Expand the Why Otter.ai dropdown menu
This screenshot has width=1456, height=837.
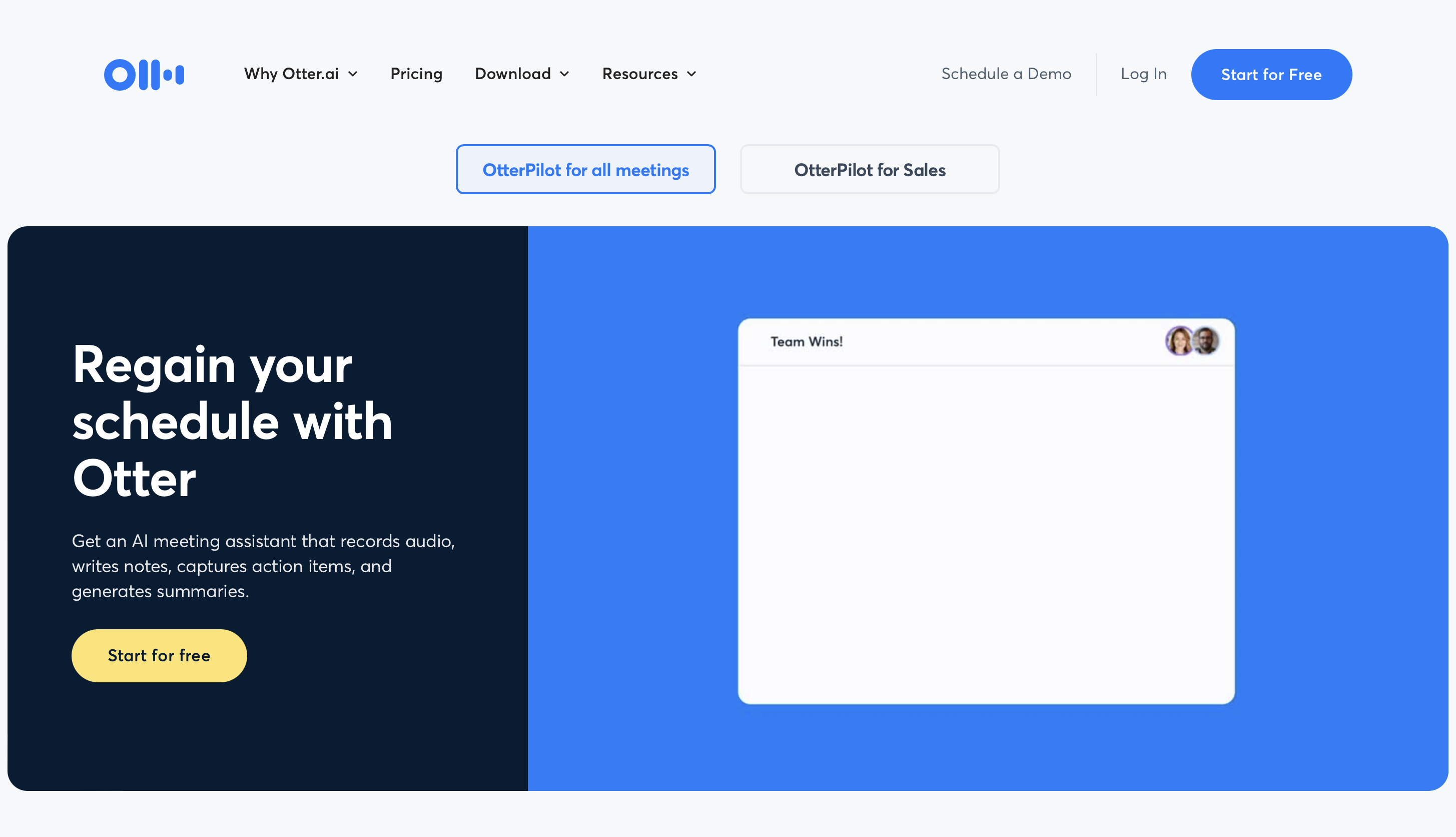pyautogui.click(x=300, y=73)
